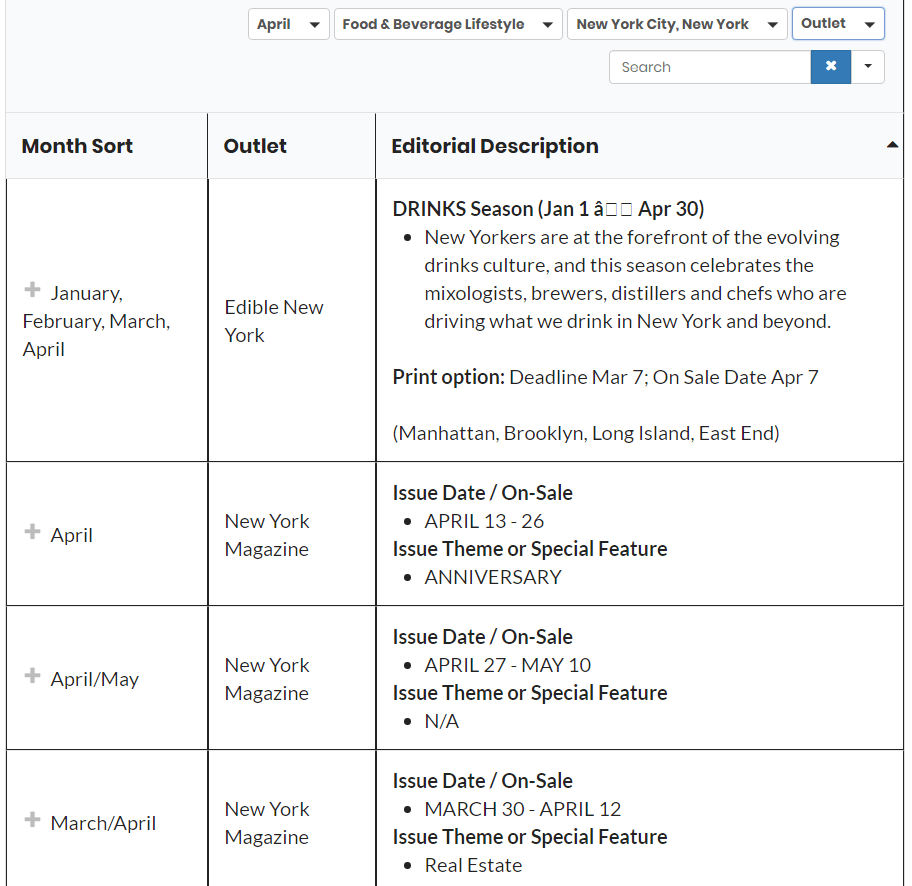Open the Food & Beverage Lifestyle dropdown
Viewport: 912px width, 886px height.
pos(448,24)
